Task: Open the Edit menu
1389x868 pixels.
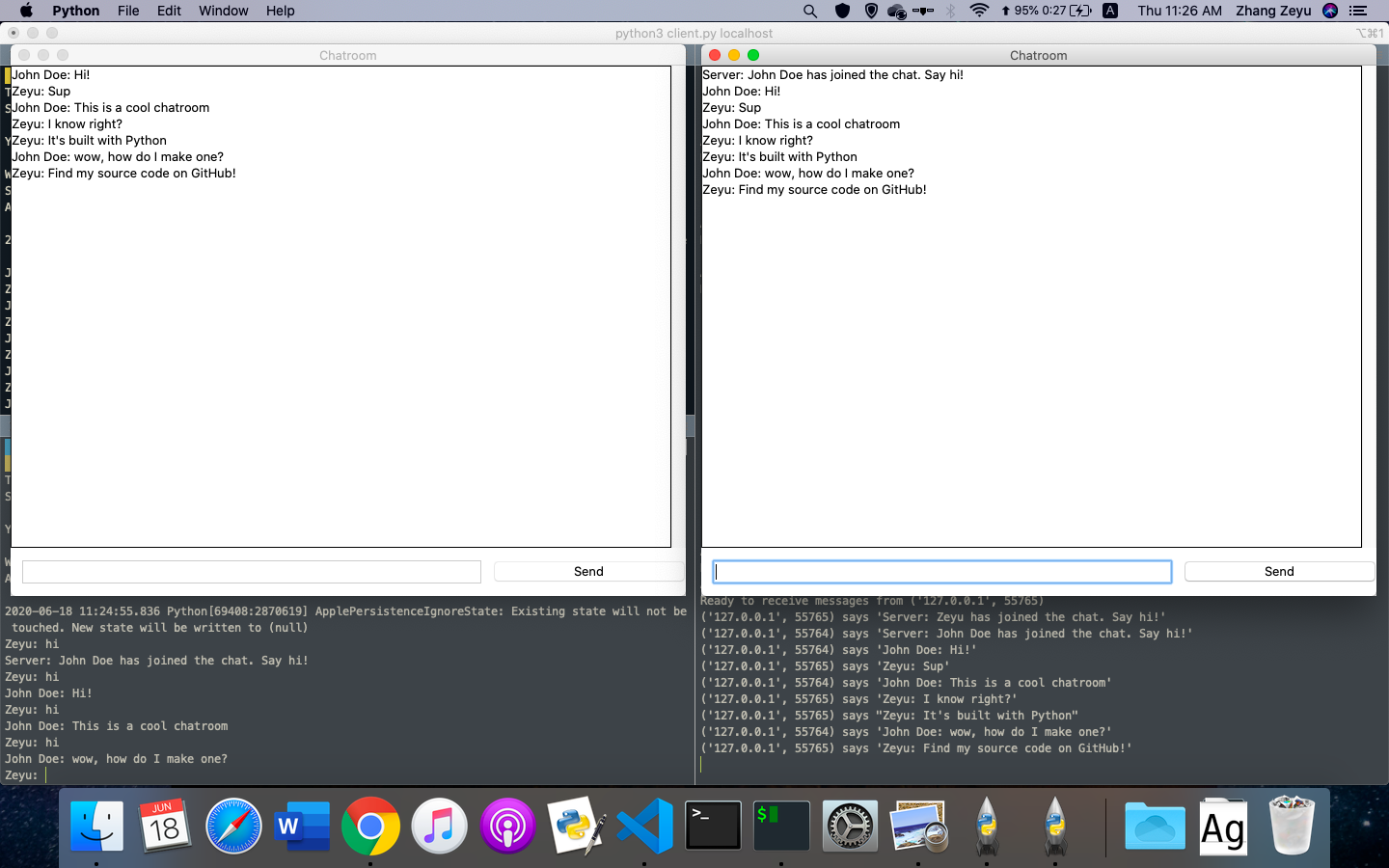Action: tap(169, 11)
